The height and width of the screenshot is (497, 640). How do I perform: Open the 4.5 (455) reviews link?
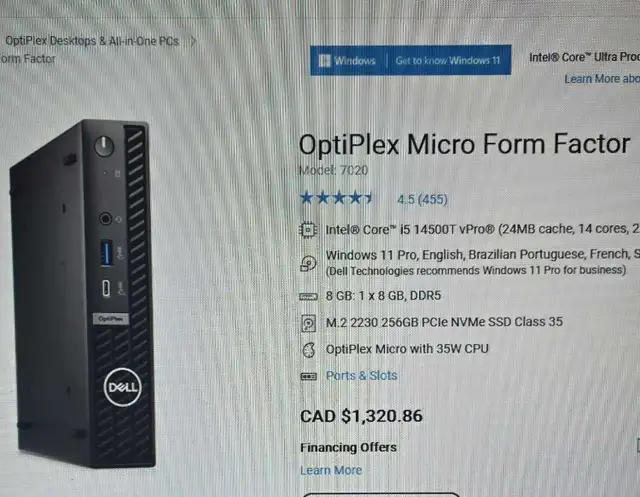pos(422,199)
